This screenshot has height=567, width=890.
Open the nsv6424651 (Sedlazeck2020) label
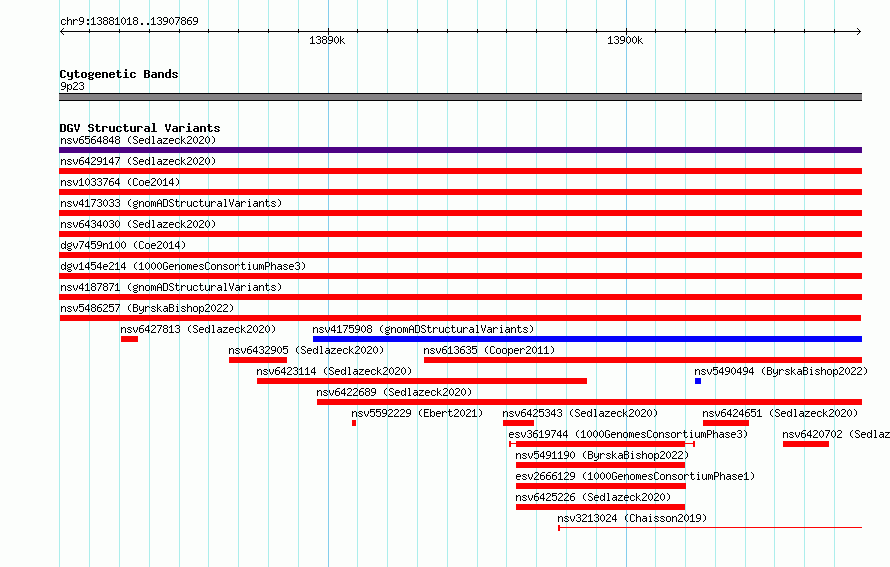[780, 413]
